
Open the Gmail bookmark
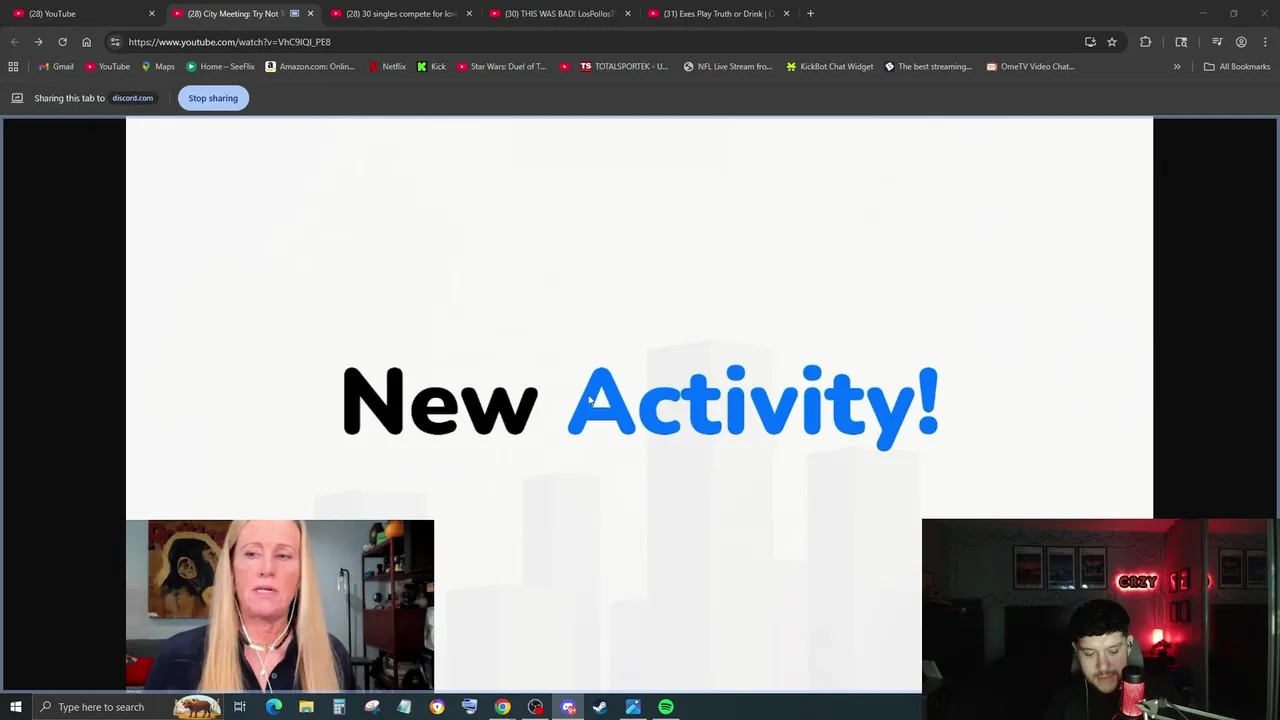pos(56,67)
